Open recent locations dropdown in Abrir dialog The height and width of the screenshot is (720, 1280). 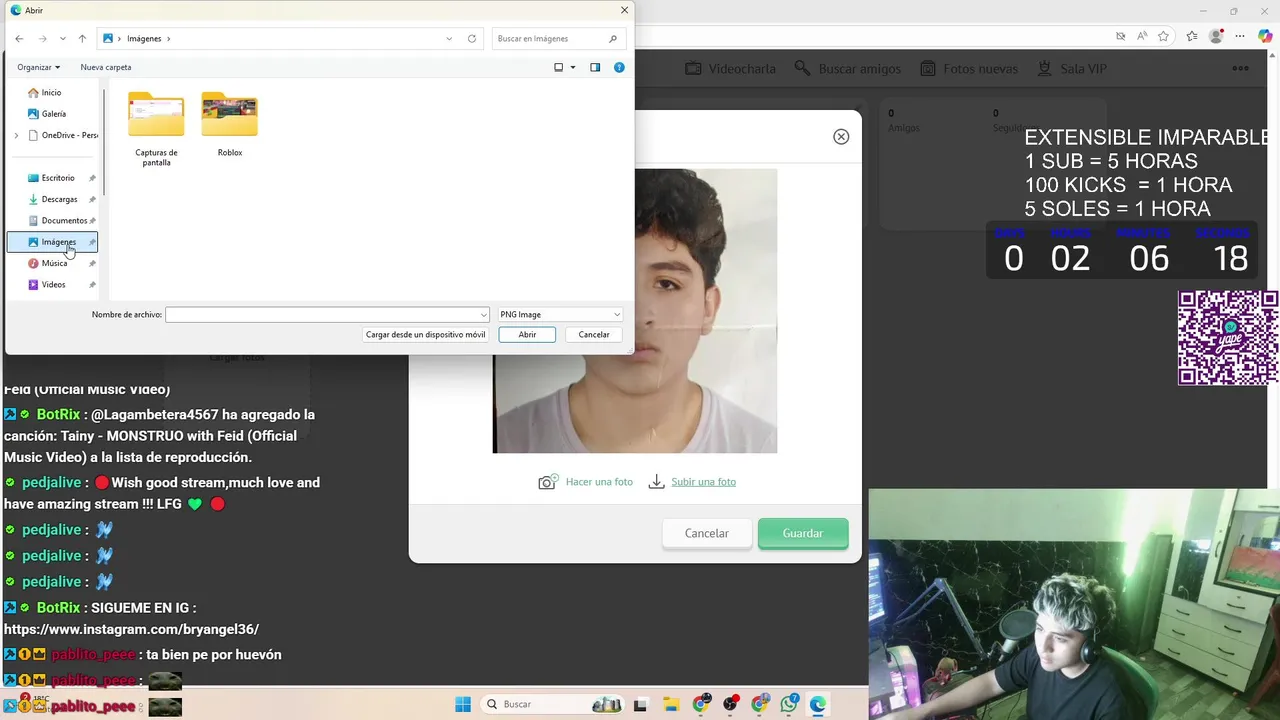pos(62,38)
